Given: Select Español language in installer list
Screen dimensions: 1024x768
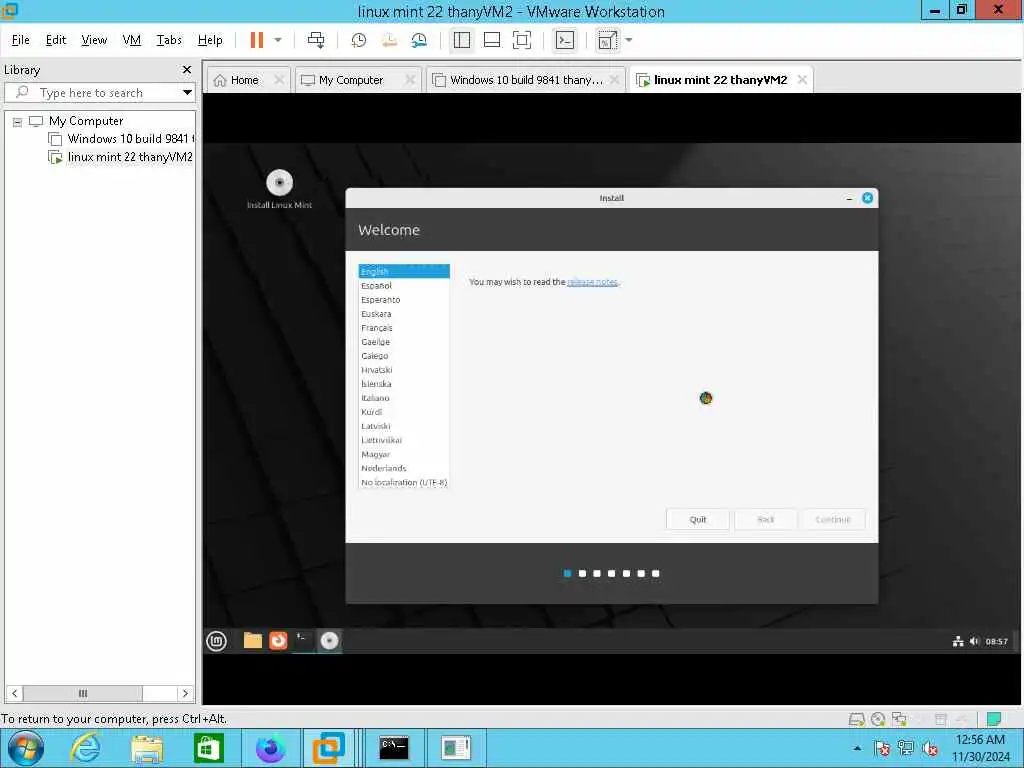Looking at the screenshot, I should click(x=404, y=285).
